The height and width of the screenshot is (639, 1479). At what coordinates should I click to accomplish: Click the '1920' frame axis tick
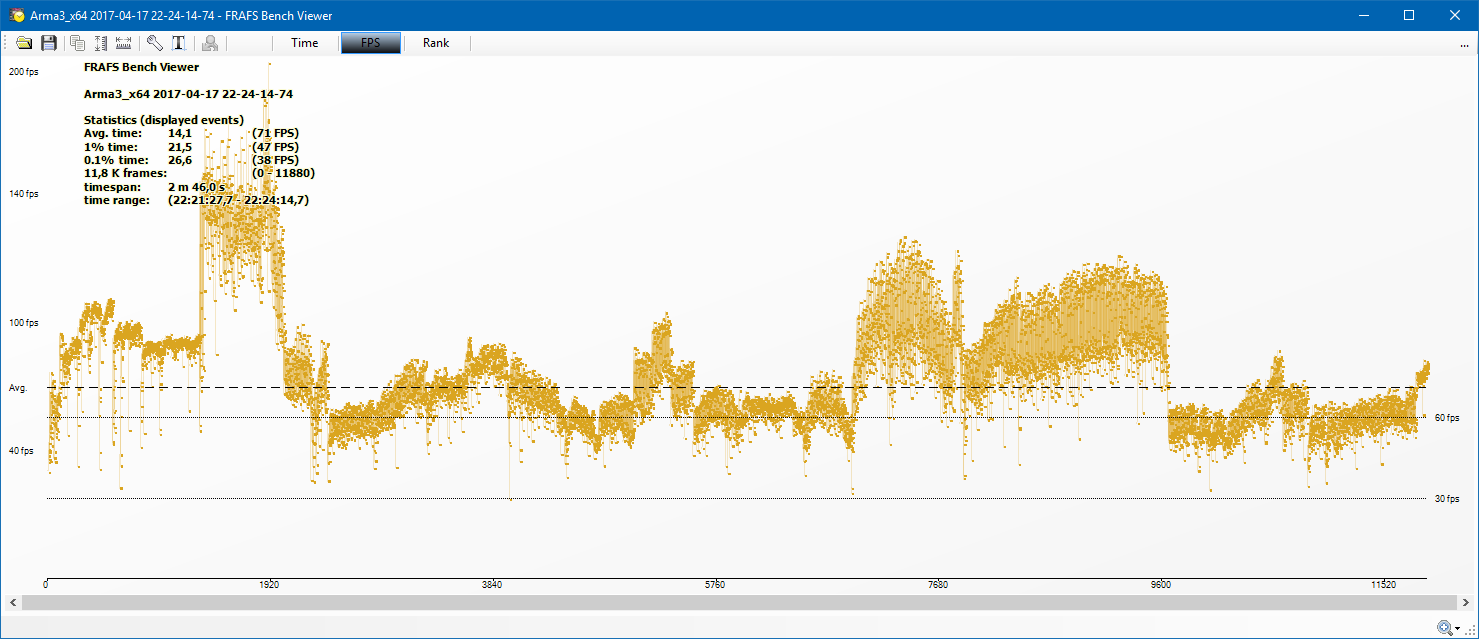269,585
